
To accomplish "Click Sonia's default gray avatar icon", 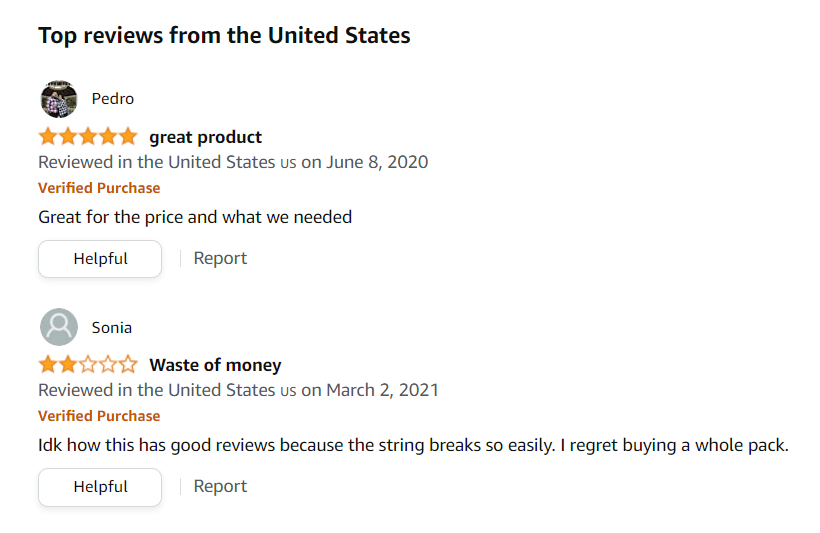I will 58,327.
